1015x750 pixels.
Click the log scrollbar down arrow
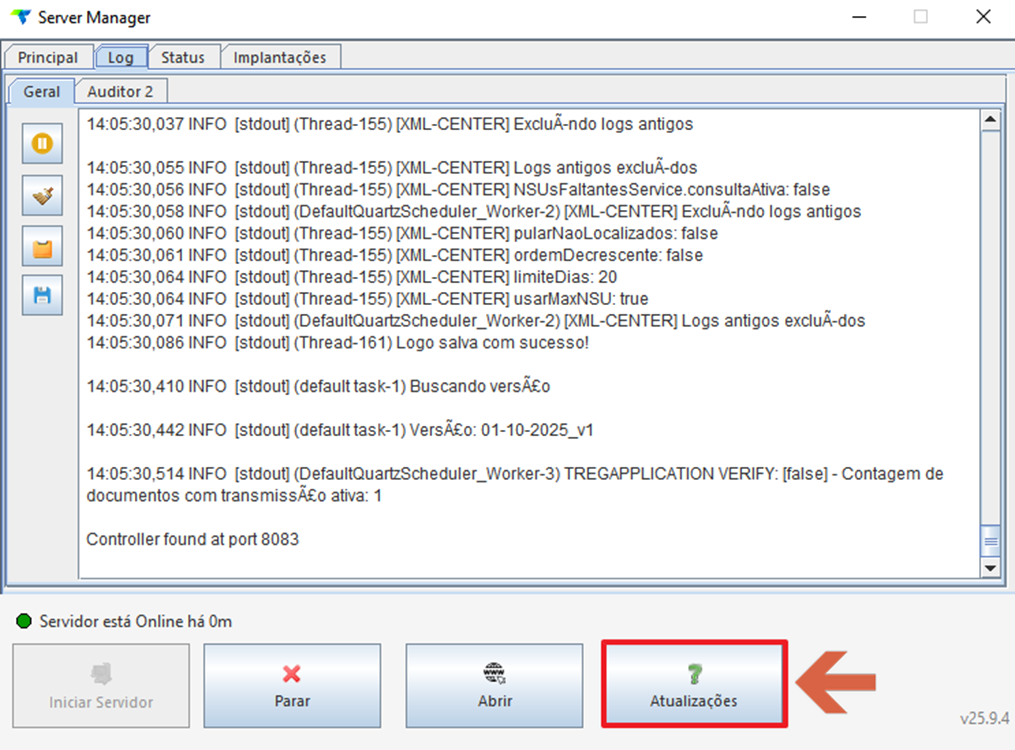click(990, 568)
